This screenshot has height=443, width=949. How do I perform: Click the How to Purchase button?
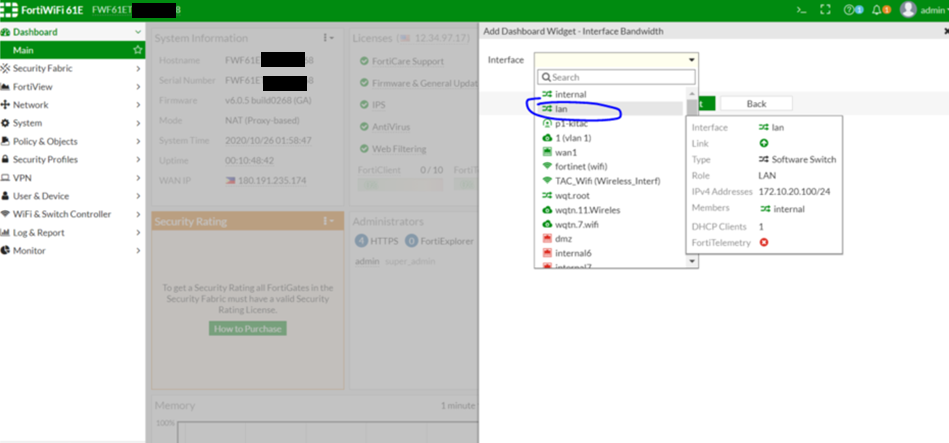(x=247, y=329)
